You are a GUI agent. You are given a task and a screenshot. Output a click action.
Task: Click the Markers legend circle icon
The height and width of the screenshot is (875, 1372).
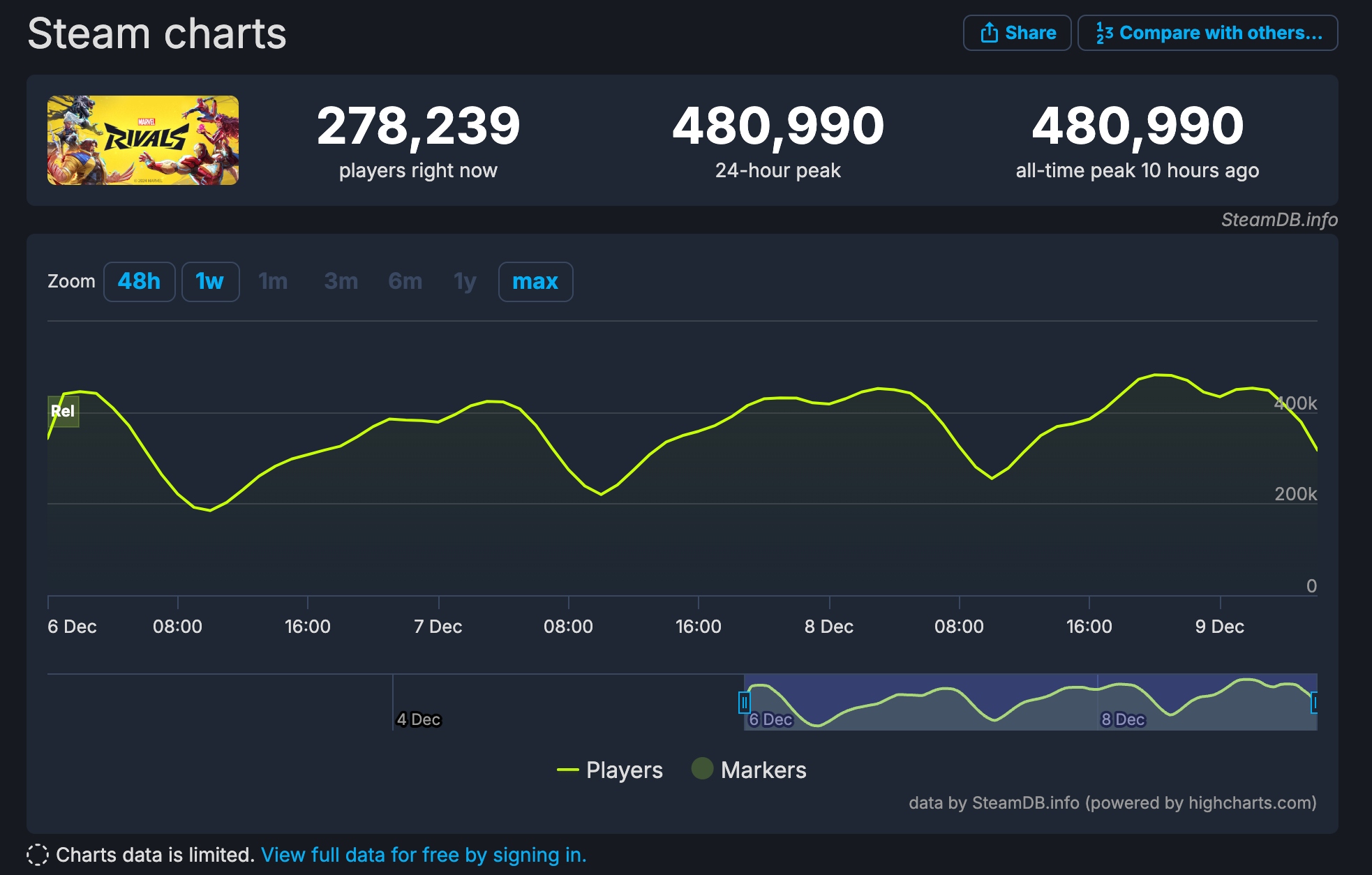pyautogui.click(x=702, y=768)
